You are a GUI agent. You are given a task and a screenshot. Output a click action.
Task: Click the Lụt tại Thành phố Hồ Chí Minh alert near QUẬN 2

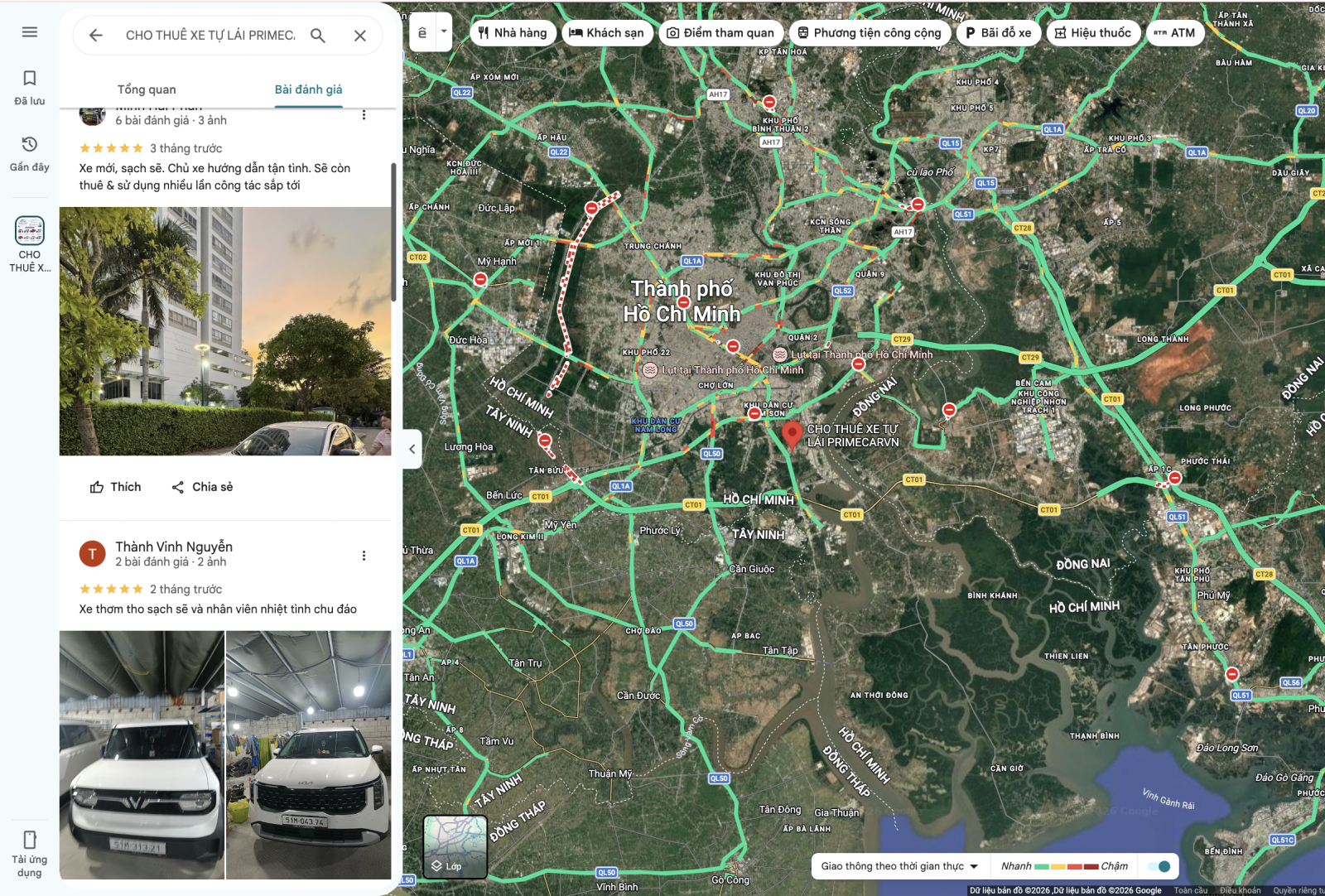click(x=853, y=354)
